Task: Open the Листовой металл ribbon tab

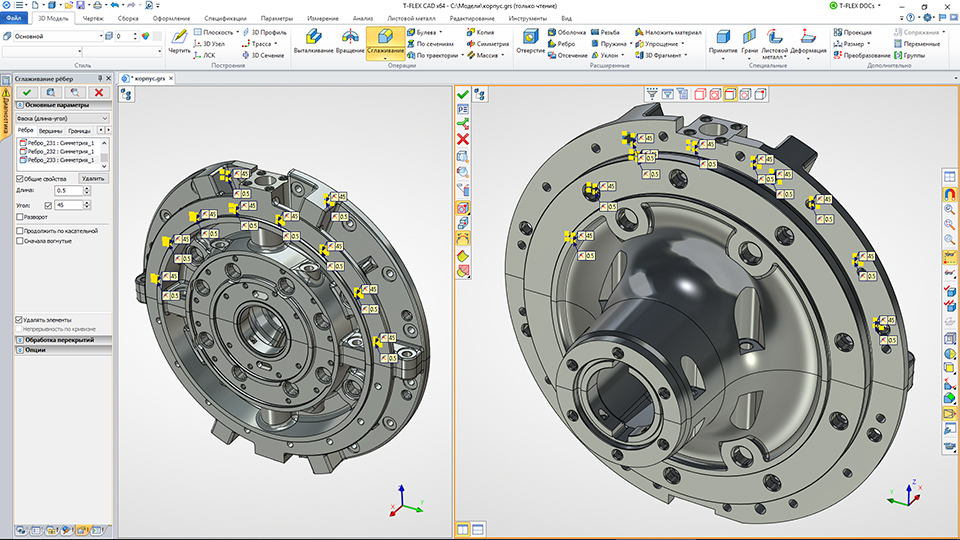Action: (411, 18)
